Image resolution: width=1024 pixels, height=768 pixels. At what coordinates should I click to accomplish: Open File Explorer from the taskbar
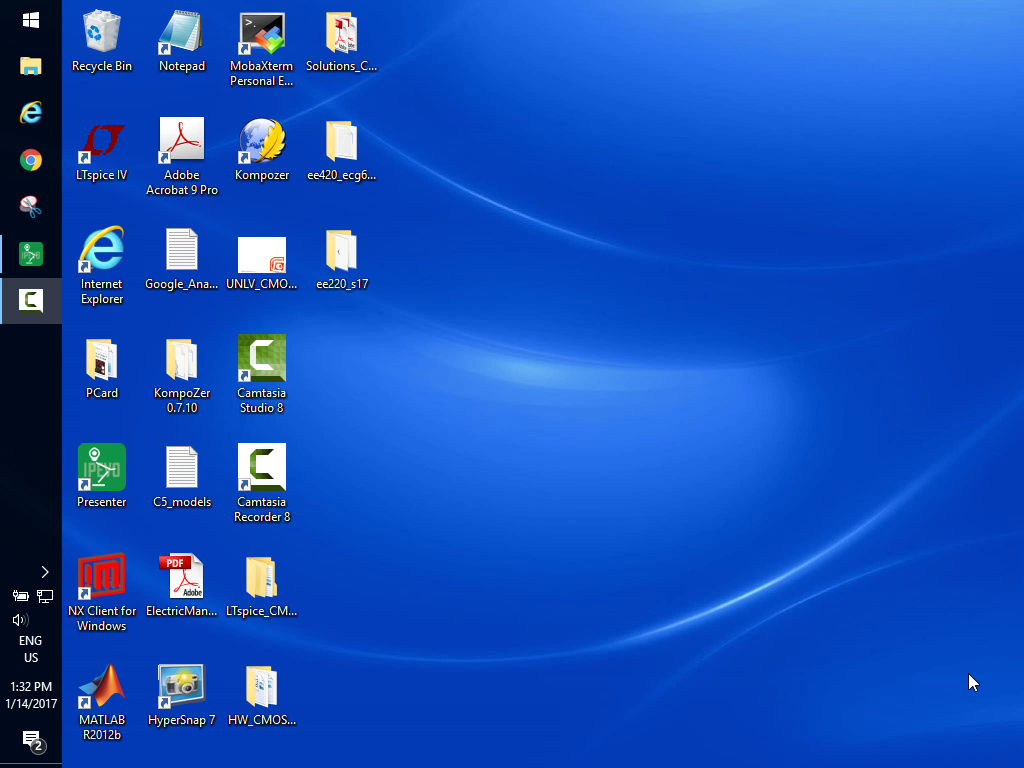click(x=31, y=67)
